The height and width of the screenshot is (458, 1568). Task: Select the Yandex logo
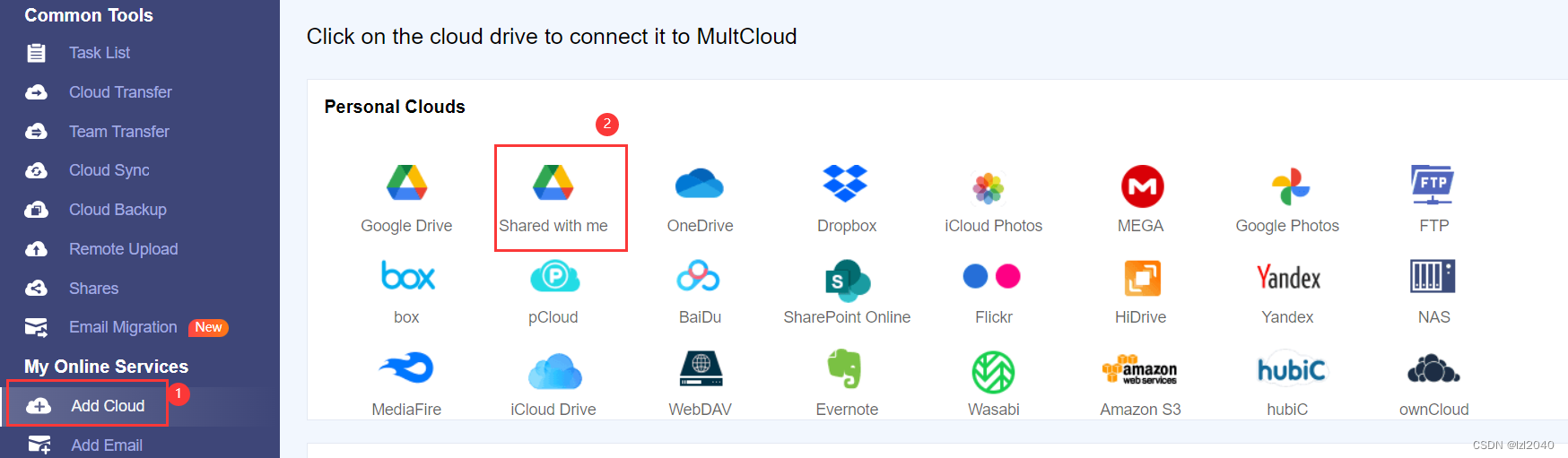pos(1288,278)
